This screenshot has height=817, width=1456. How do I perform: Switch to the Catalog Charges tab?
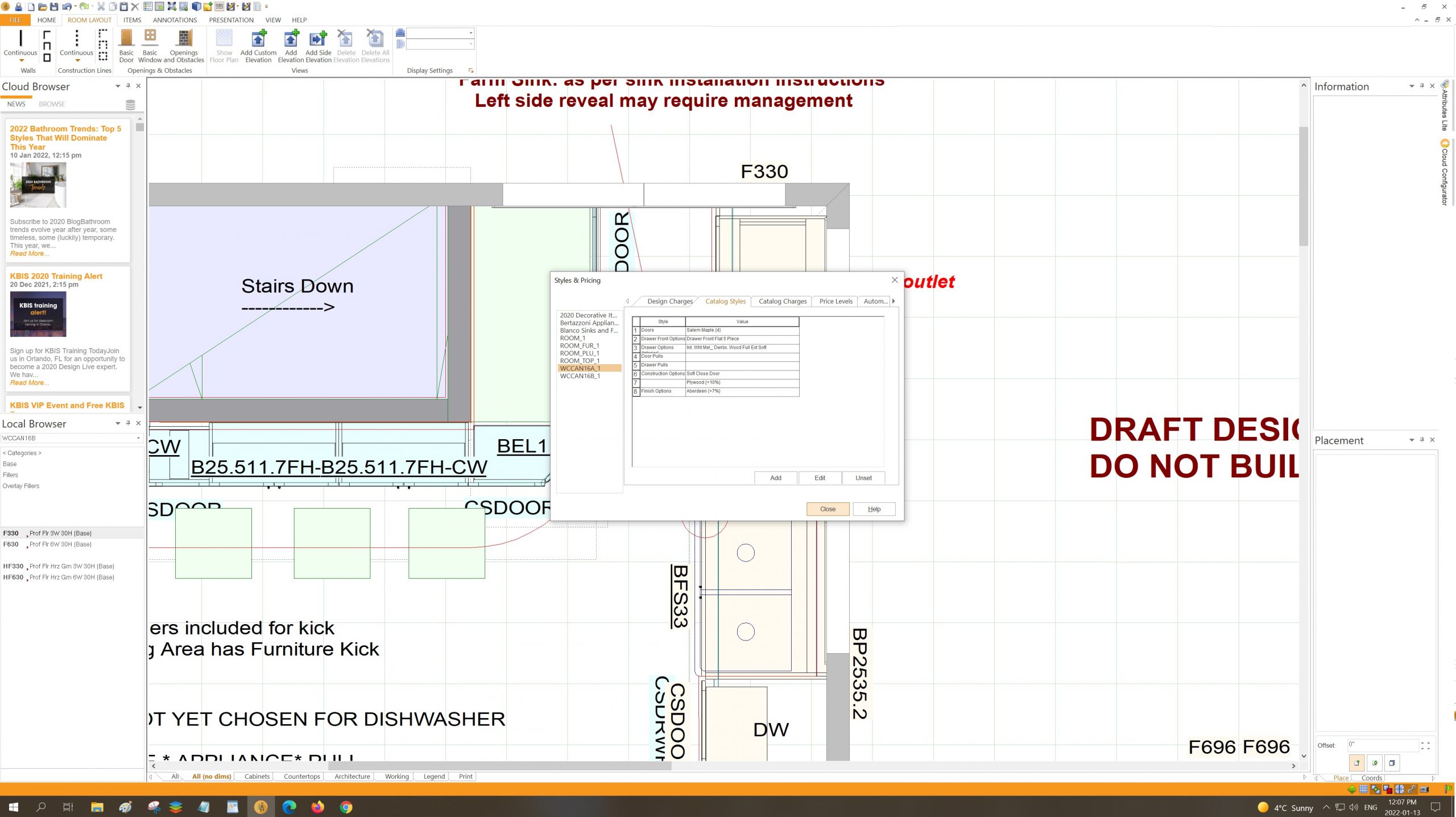tap(782, 302)
